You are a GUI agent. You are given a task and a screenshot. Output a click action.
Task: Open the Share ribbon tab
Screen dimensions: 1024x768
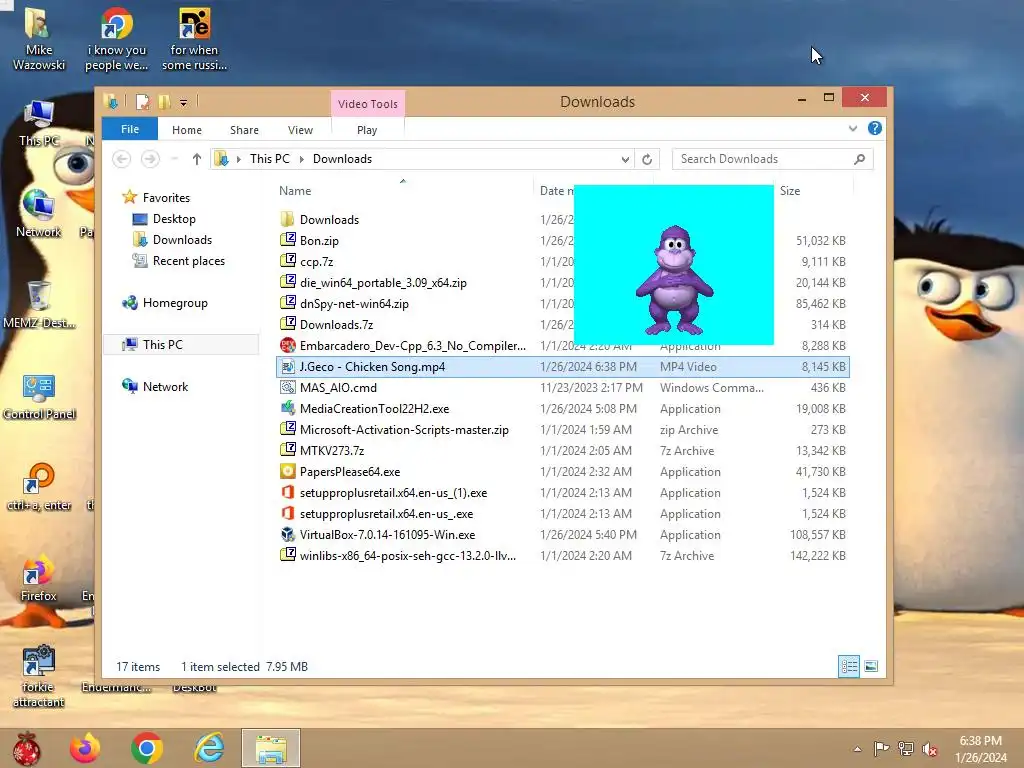tap(244, 130)
